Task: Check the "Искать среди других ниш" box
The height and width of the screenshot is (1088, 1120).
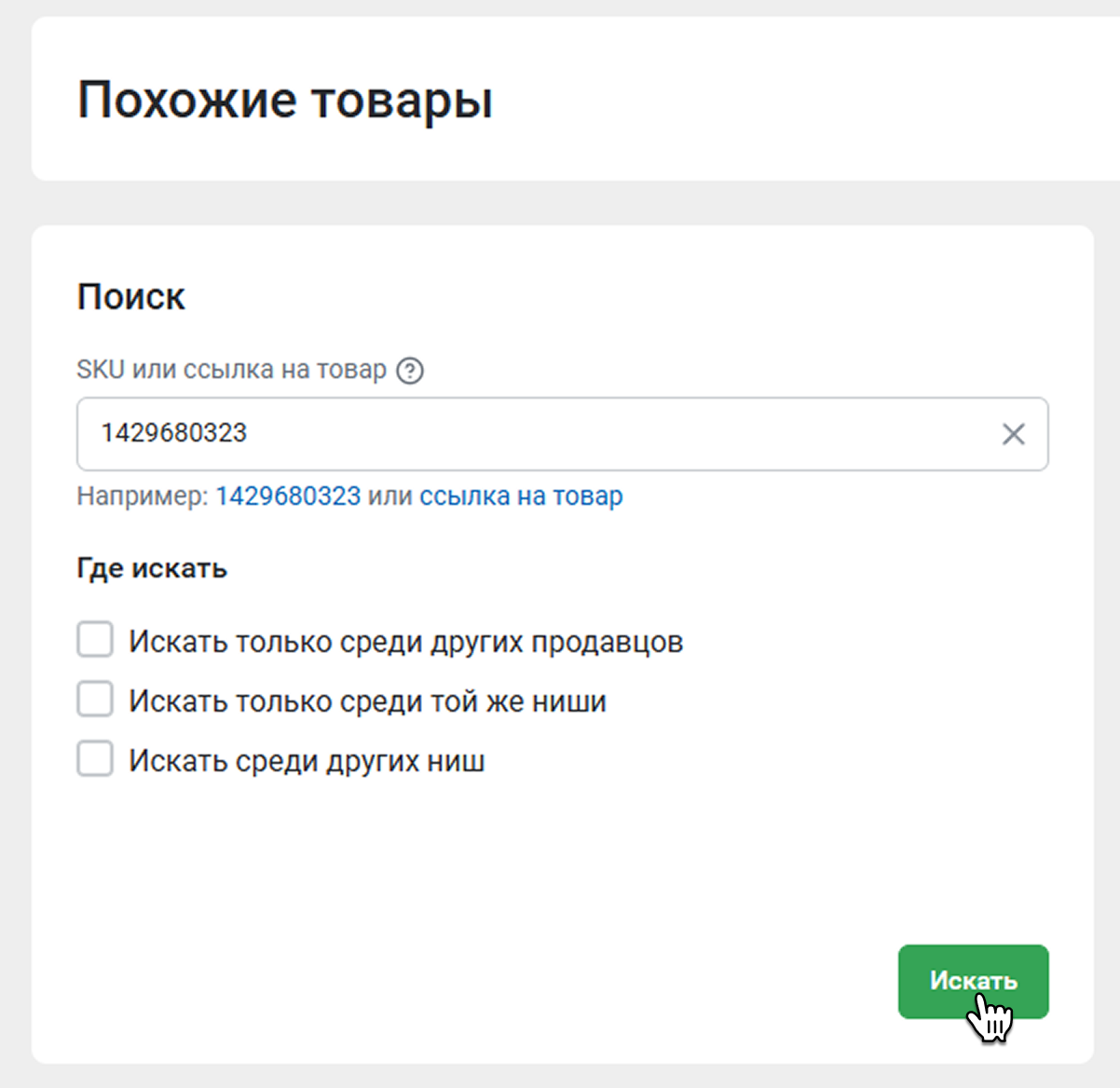Action: 95,759
